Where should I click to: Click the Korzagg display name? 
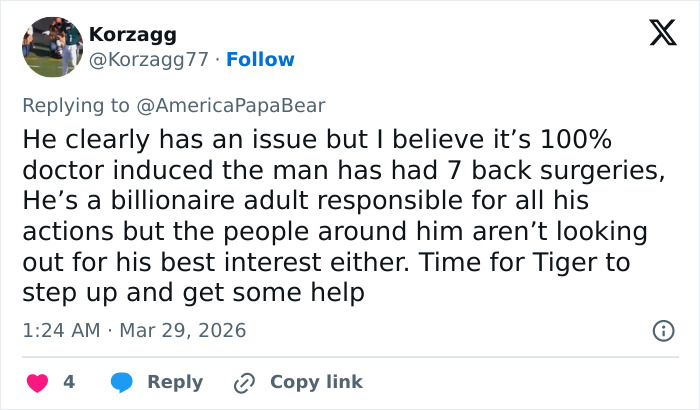click(133, 34)
